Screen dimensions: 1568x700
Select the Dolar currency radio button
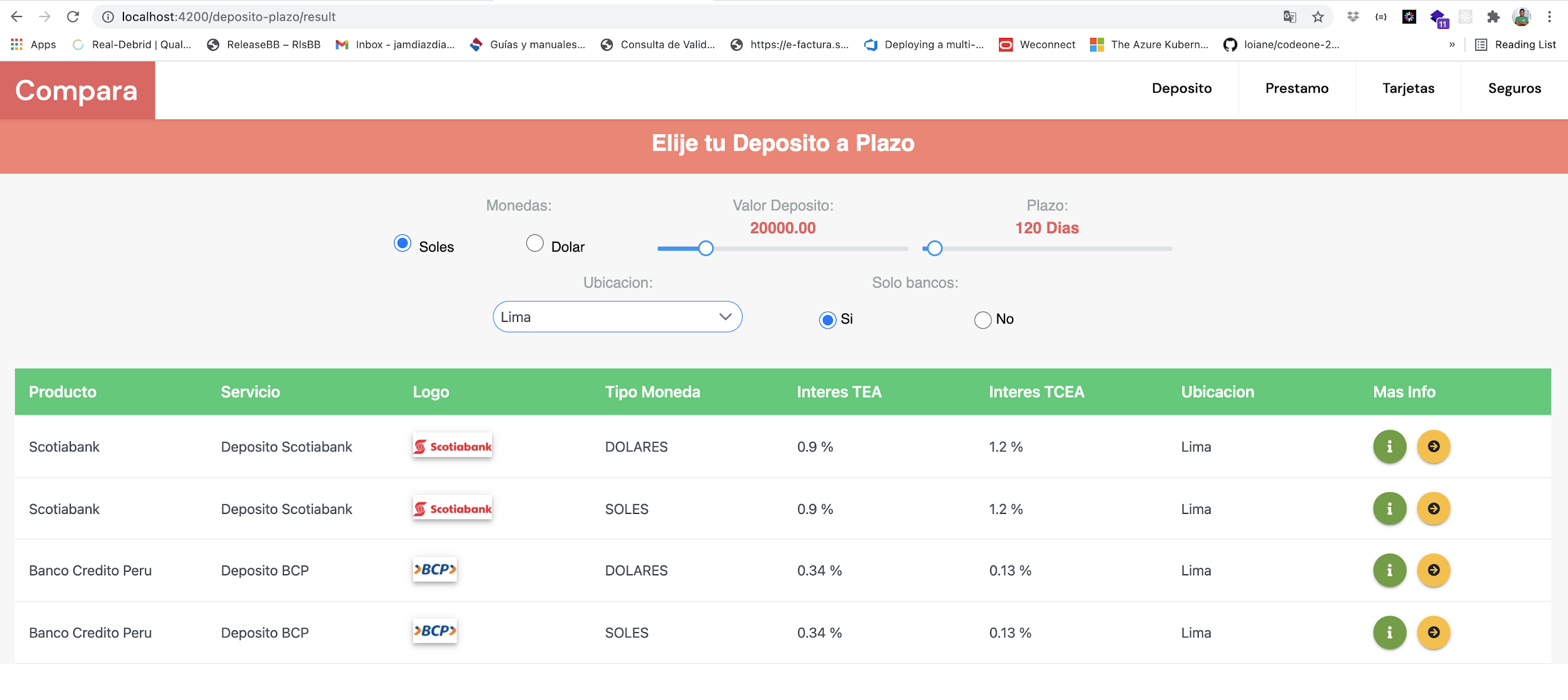534,243
